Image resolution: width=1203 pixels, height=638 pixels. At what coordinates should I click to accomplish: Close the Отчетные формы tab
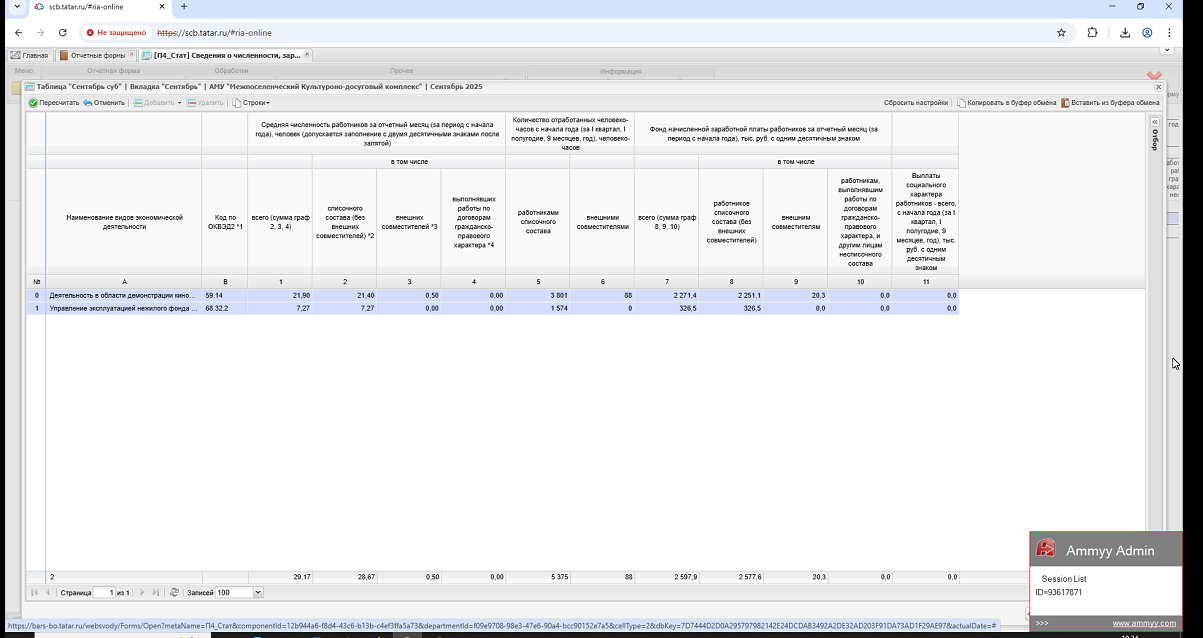[x=131, y=56]
